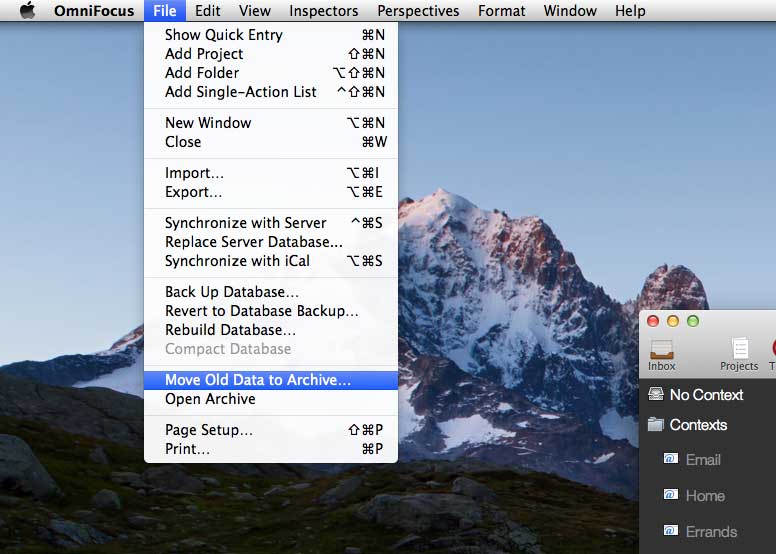Select Open Archive menu item

[x=271, y=399]
